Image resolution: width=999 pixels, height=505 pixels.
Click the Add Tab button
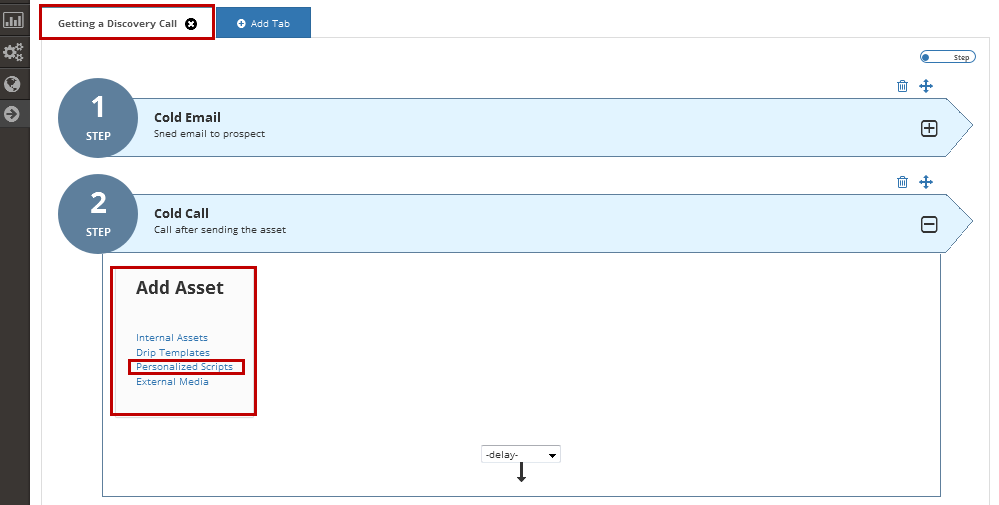(263, 23)
